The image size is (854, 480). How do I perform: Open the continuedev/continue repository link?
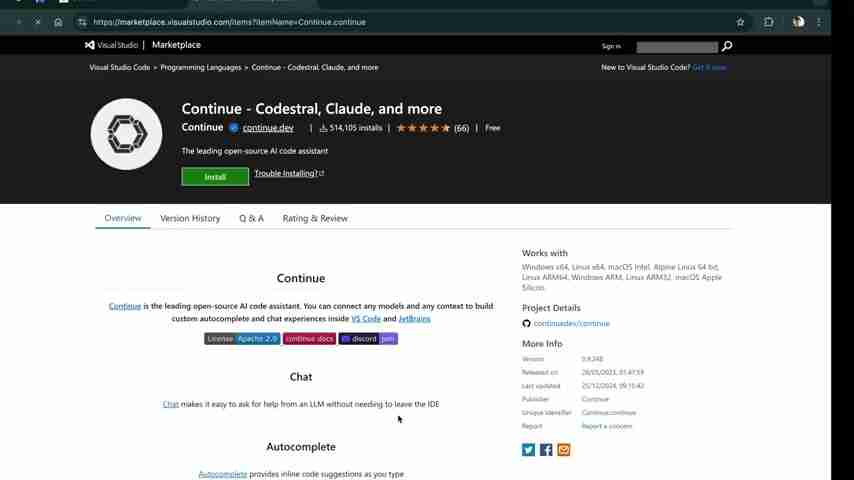[571, 324]
